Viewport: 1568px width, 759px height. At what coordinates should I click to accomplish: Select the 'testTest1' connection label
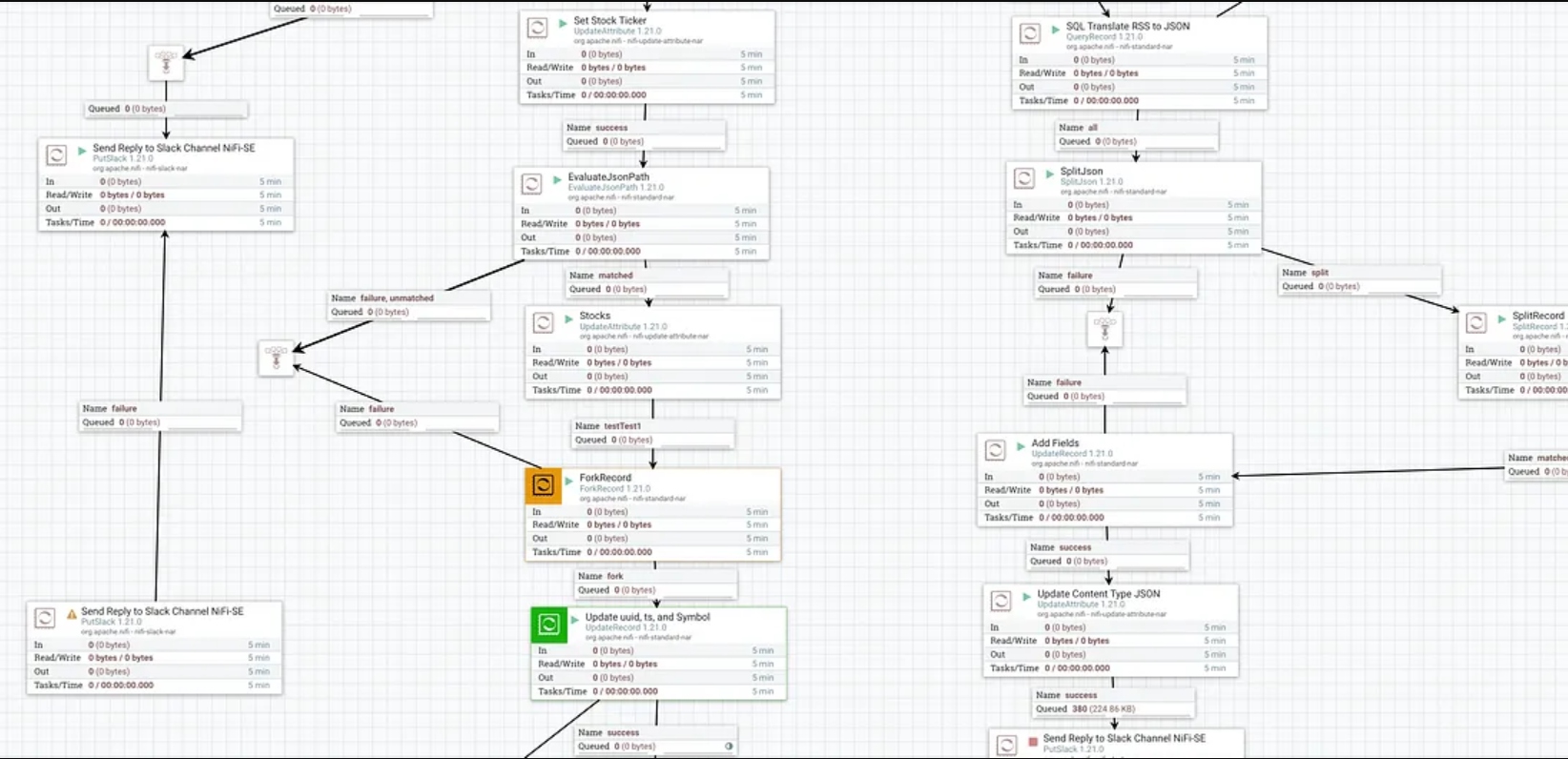(653, 433)
